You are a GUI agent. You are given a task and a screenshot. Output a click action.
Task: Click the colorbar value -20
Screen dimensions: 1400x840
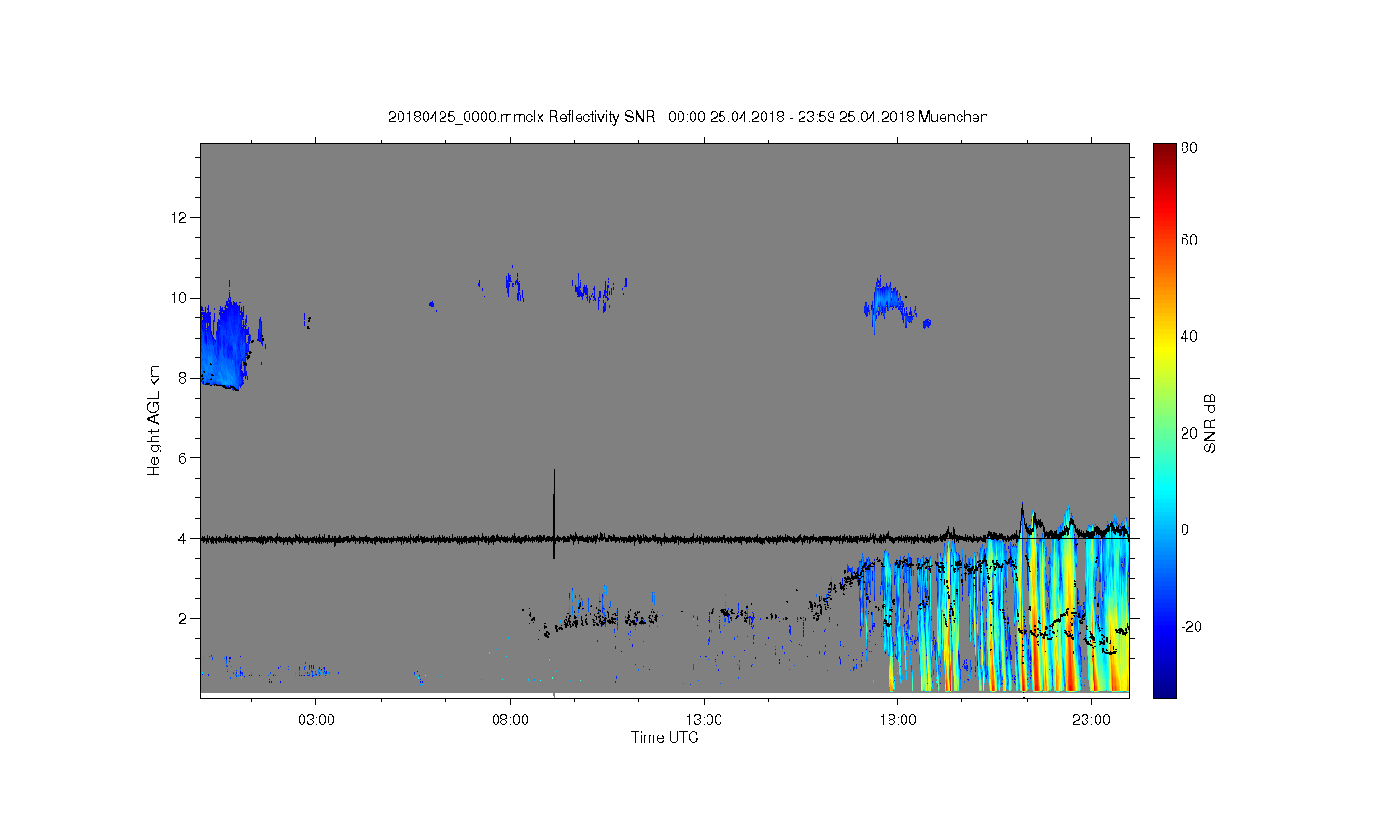pyautogui.click(x=1191, y=626)
